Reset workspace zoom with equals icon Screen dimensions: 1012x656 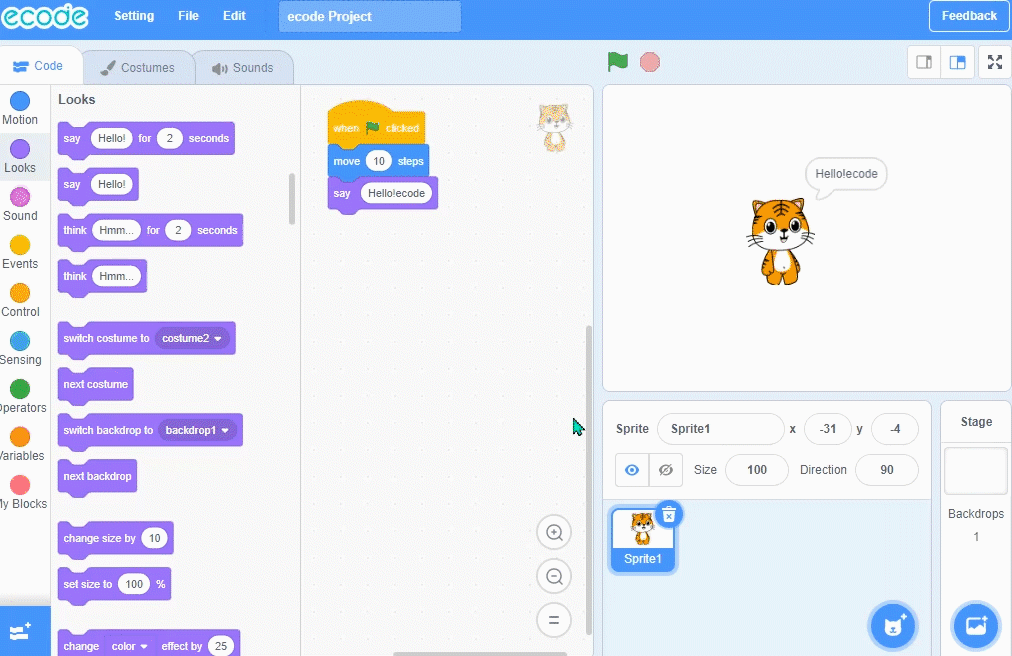point(554,620)
